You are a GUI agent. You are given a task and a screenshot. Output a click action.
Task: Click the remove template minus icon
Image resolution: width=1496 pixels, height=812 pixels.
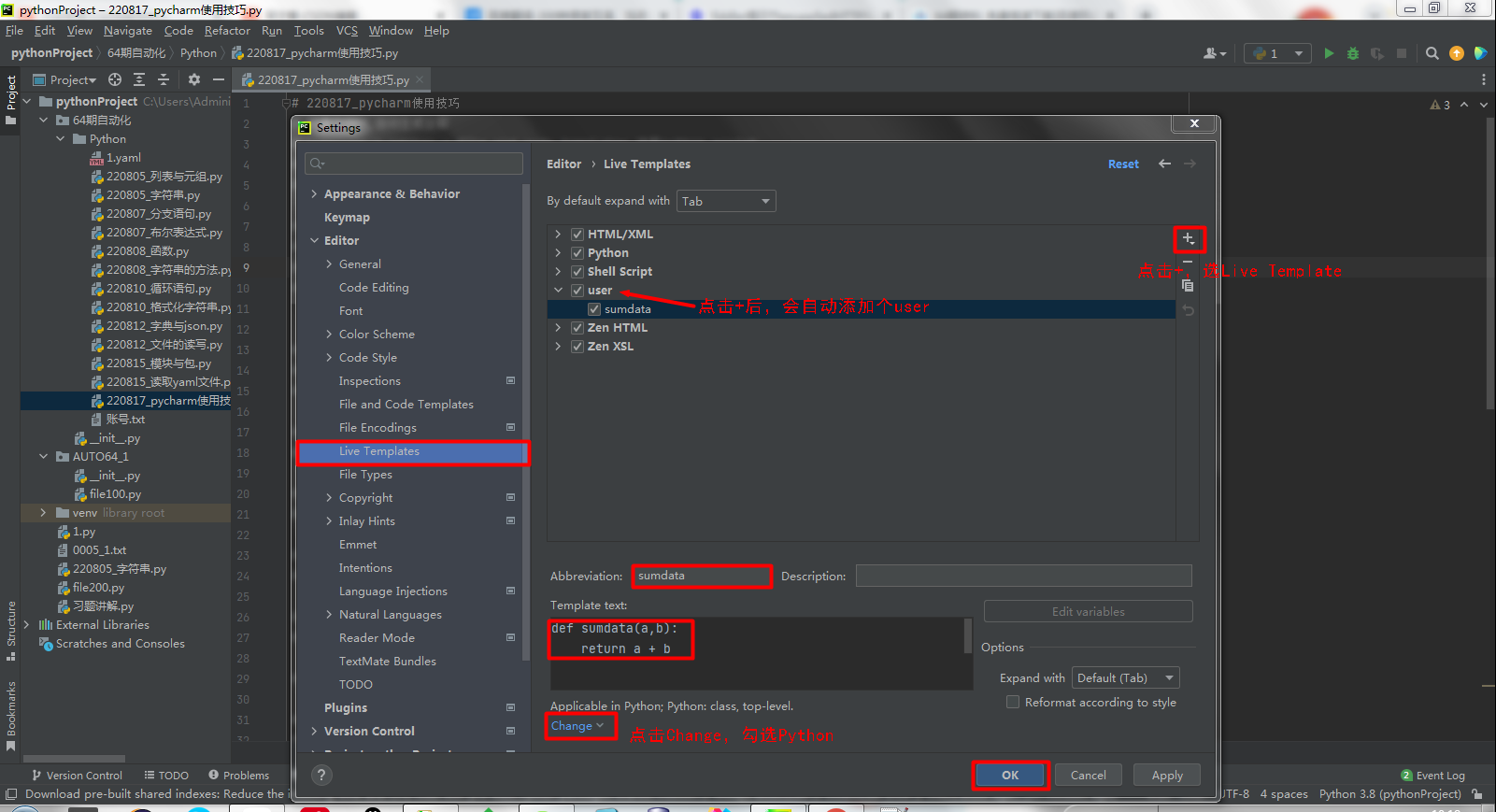[1188, 263]
